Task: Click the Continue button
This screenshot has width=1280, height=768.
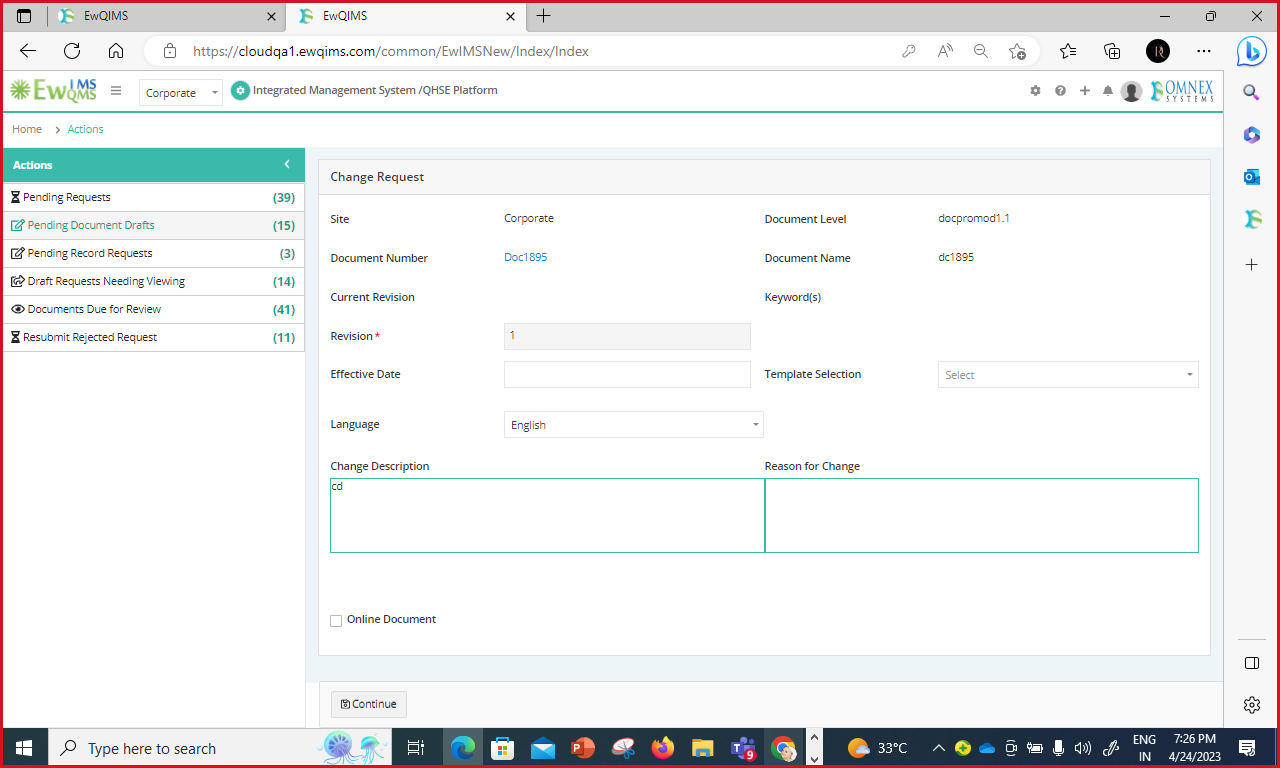Action: click(x=369, y=704)
